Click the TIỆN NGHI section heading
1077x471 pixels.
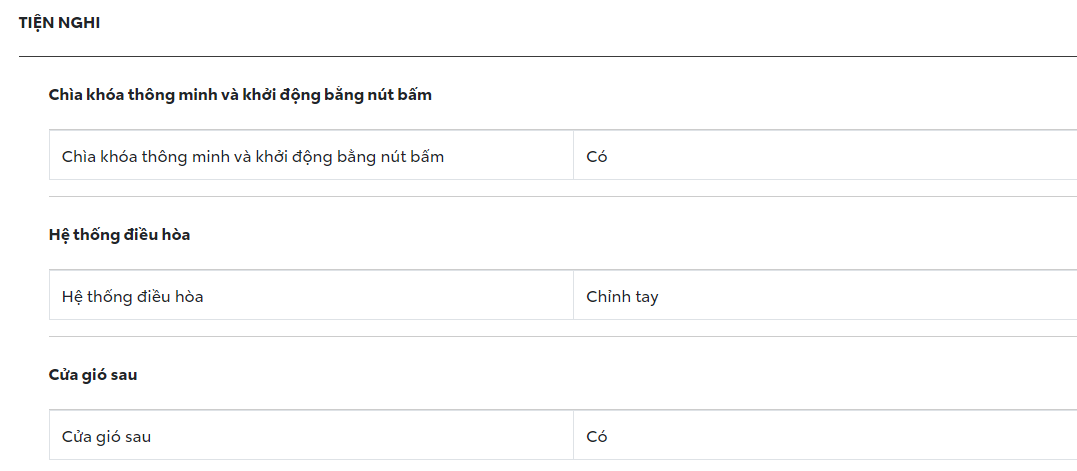coord(59,23)
